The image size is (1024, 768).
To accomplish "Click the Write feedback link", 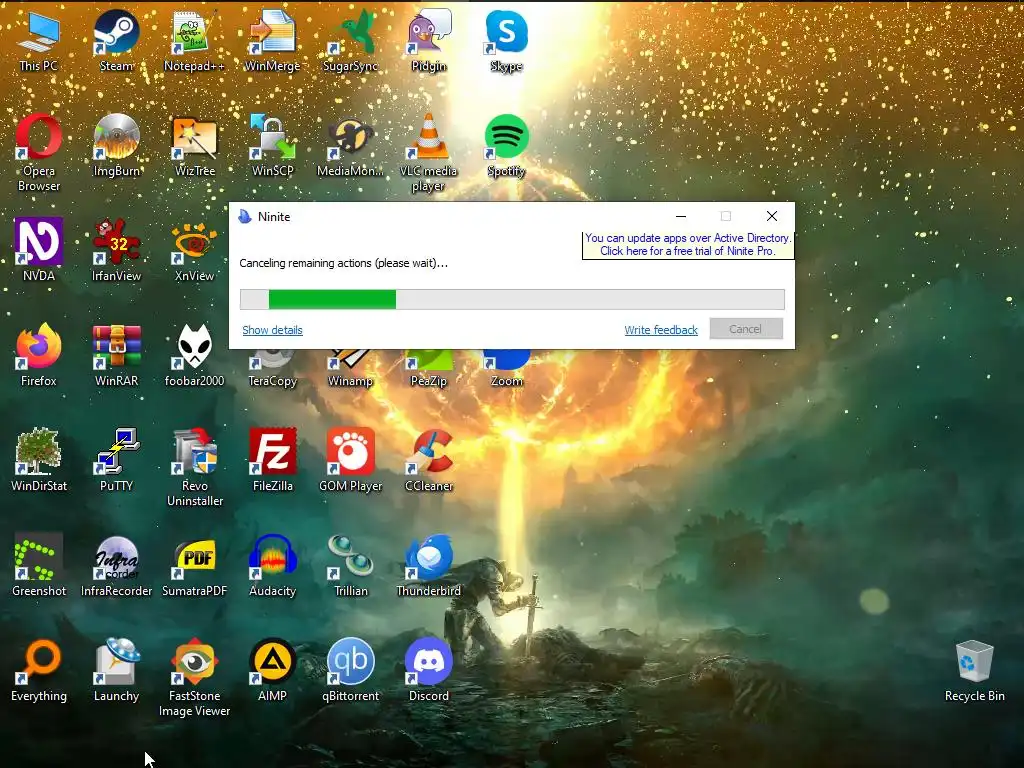I will tap(661, 330).
